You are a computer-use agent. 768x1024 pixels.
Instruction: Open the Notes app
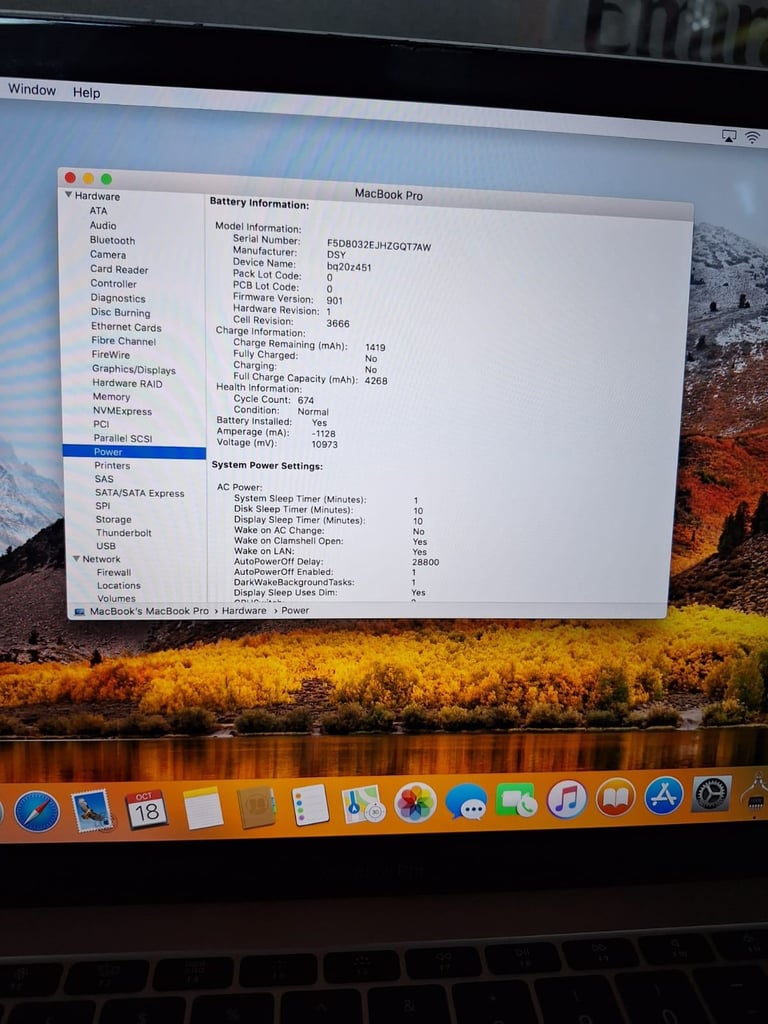point(203,807)
